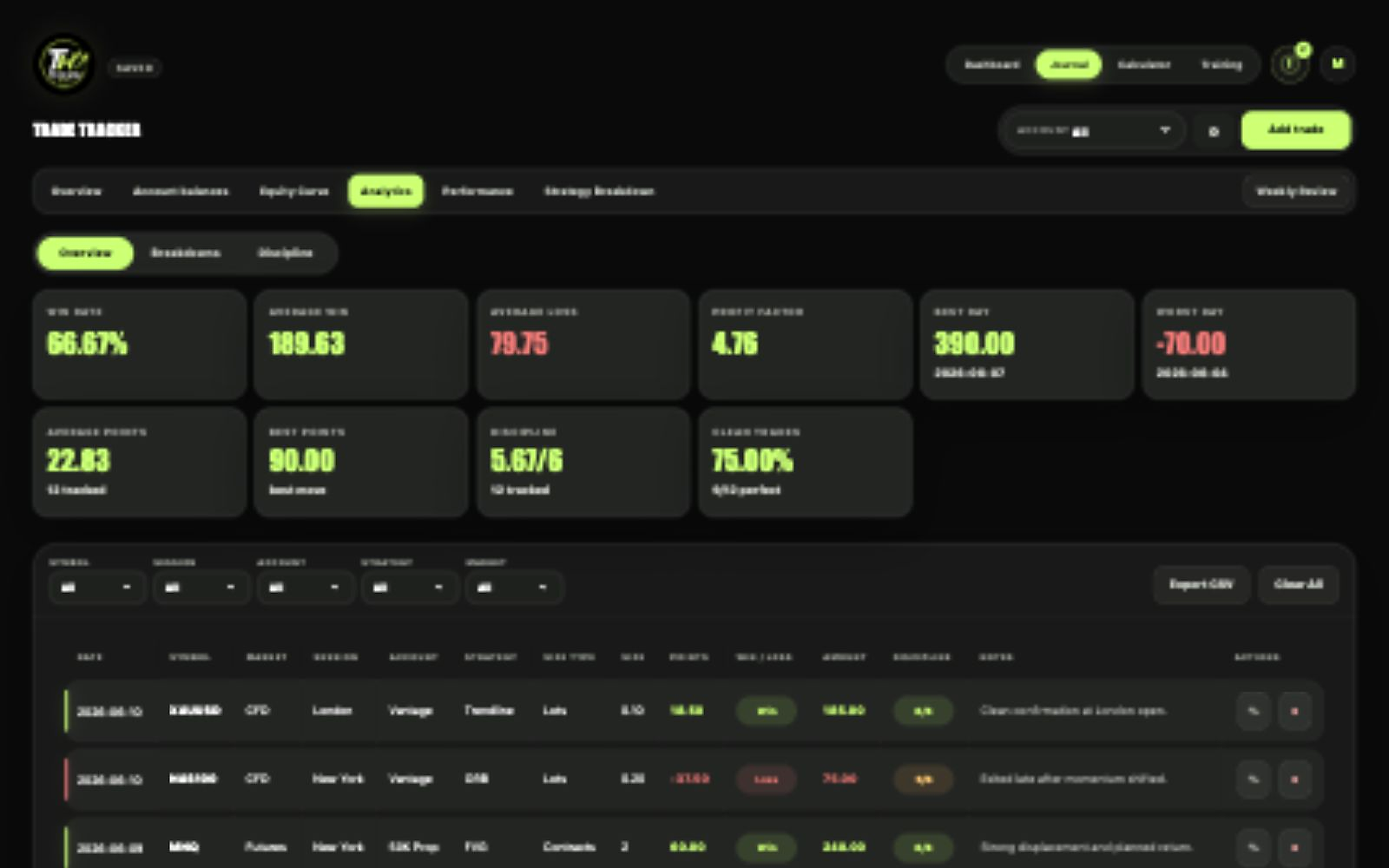
Task: Go to the Dashboard nav item
Action: (x=992, y=64)
